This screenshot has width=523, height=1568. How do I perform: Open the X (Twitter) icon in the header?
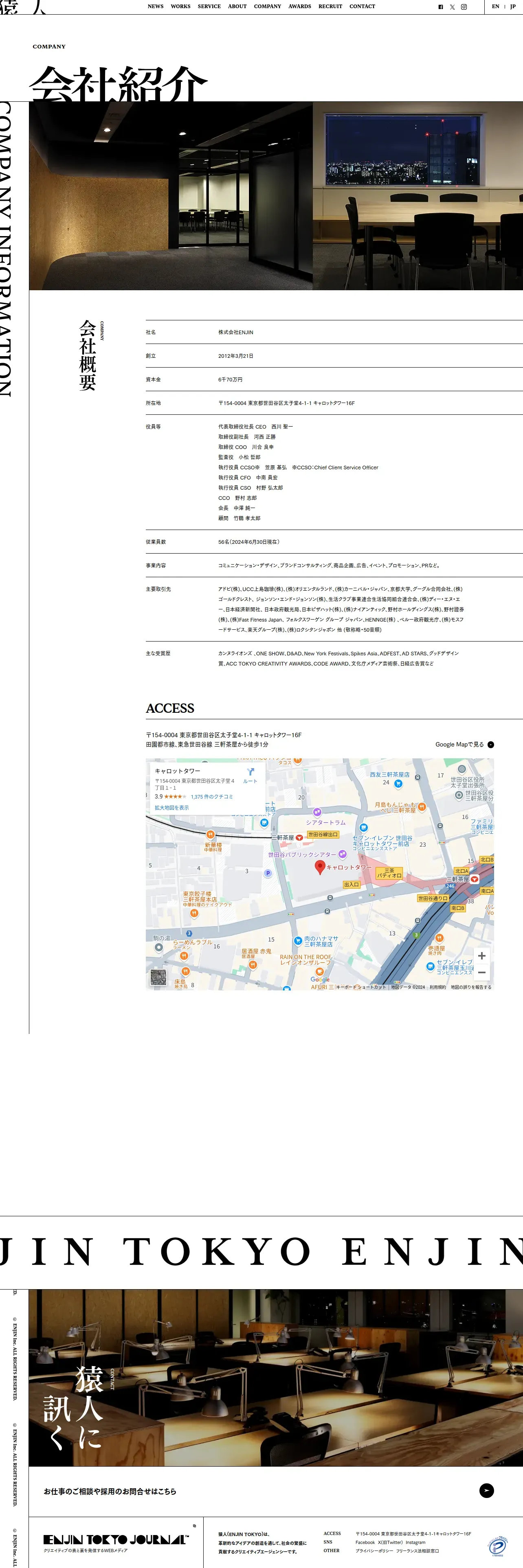453,7
